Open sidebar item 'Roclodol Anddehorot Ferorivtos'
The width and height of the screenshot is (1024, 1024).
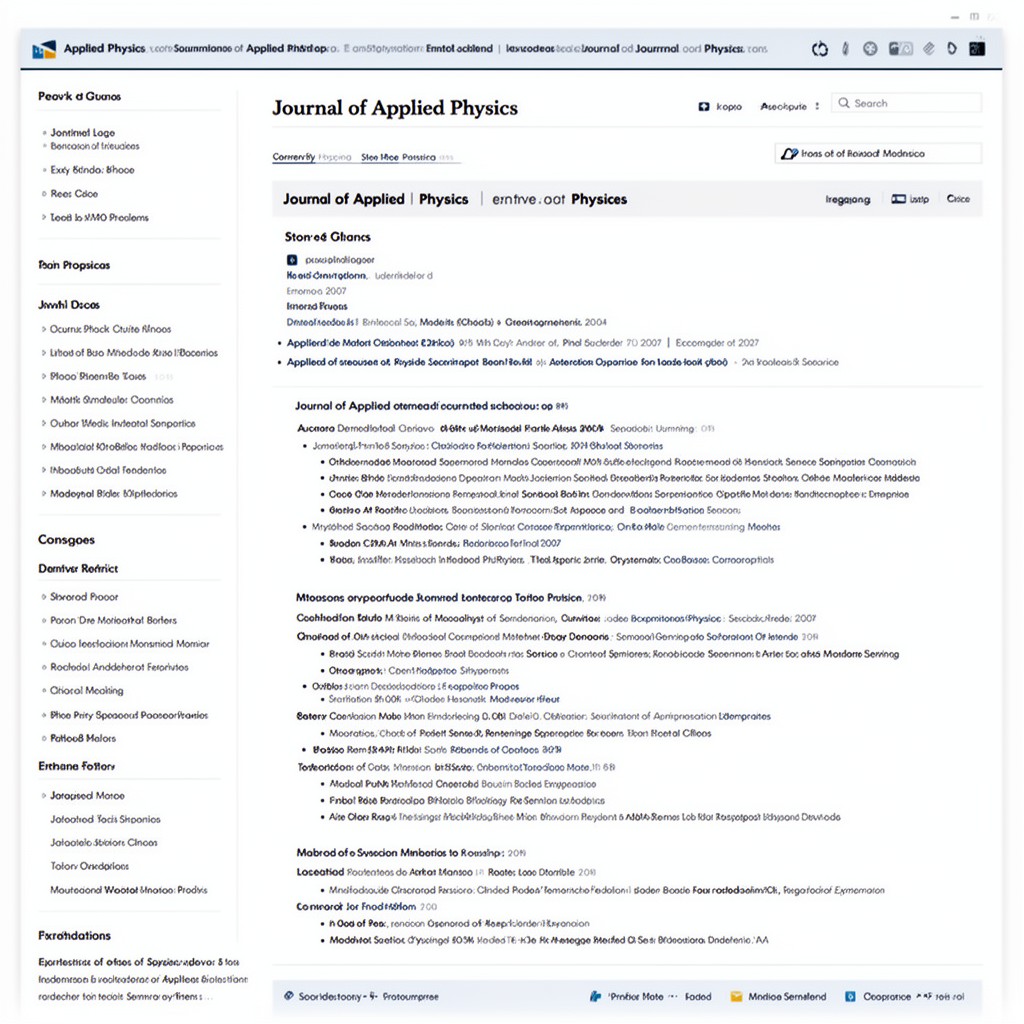pos(120,667)
